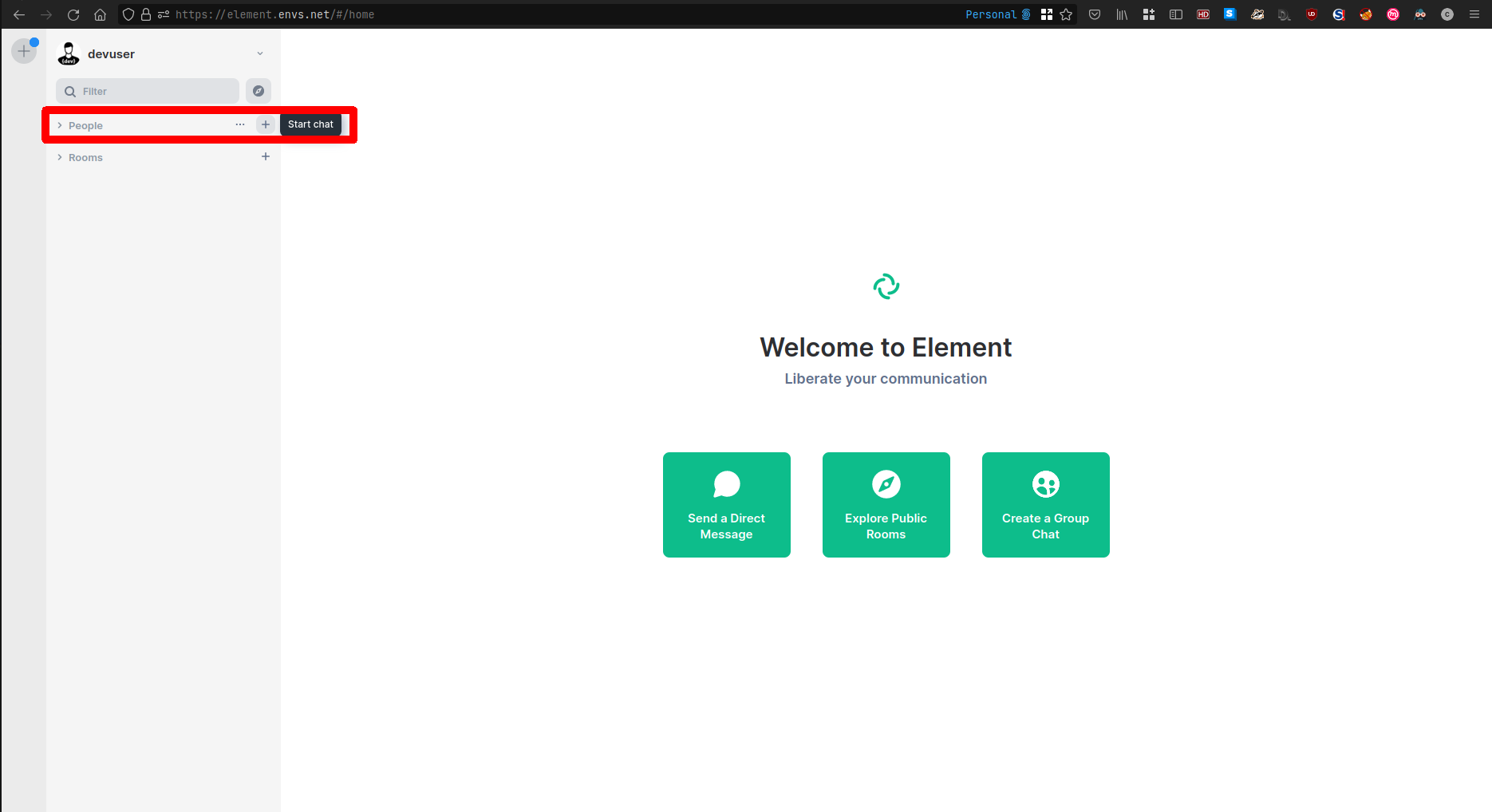Go to the browser home page

pyautogui.click(x=101, y=14)
